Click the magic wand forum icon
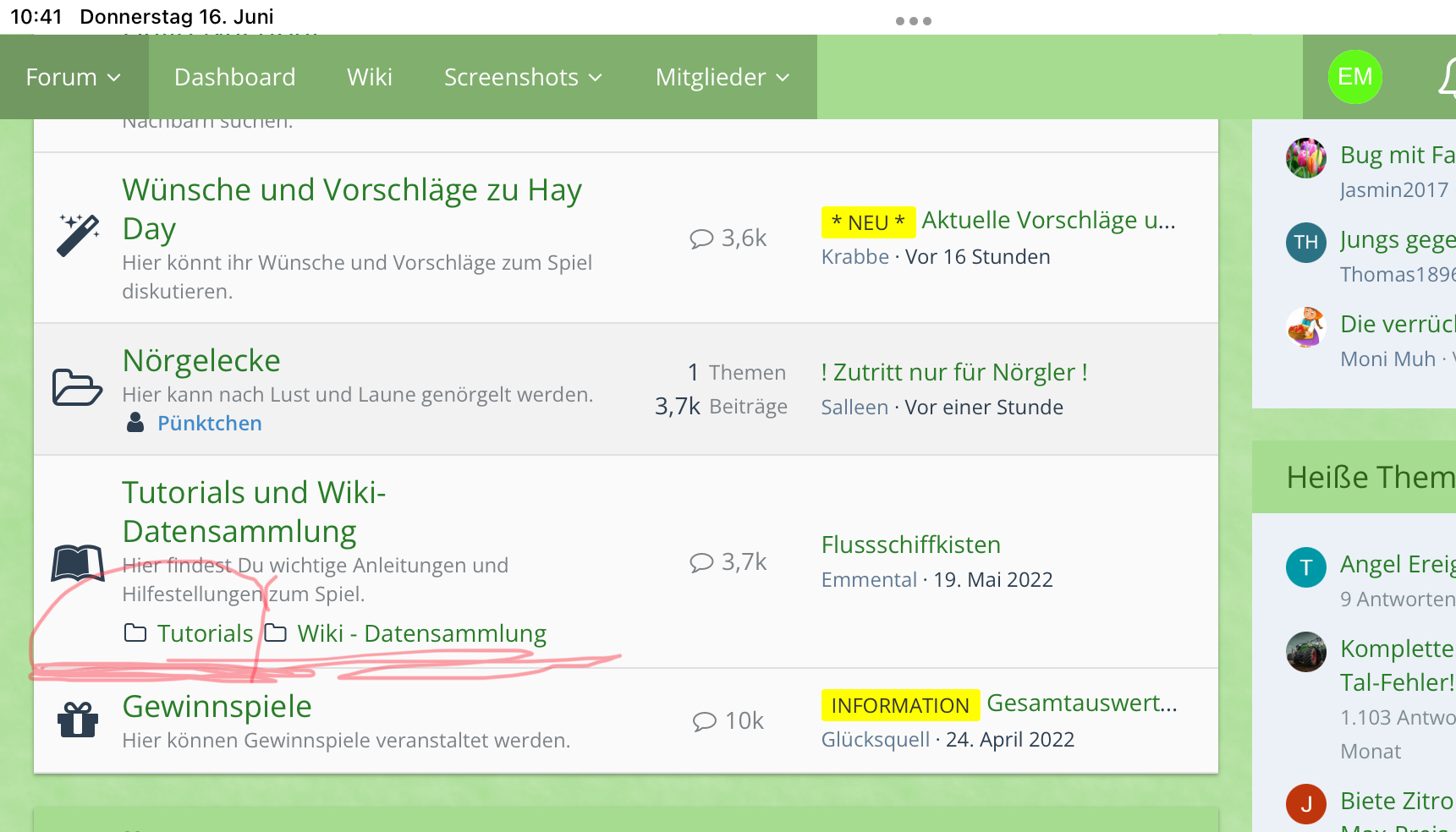This screenshot has height=832, width=1456. point(78,235)
